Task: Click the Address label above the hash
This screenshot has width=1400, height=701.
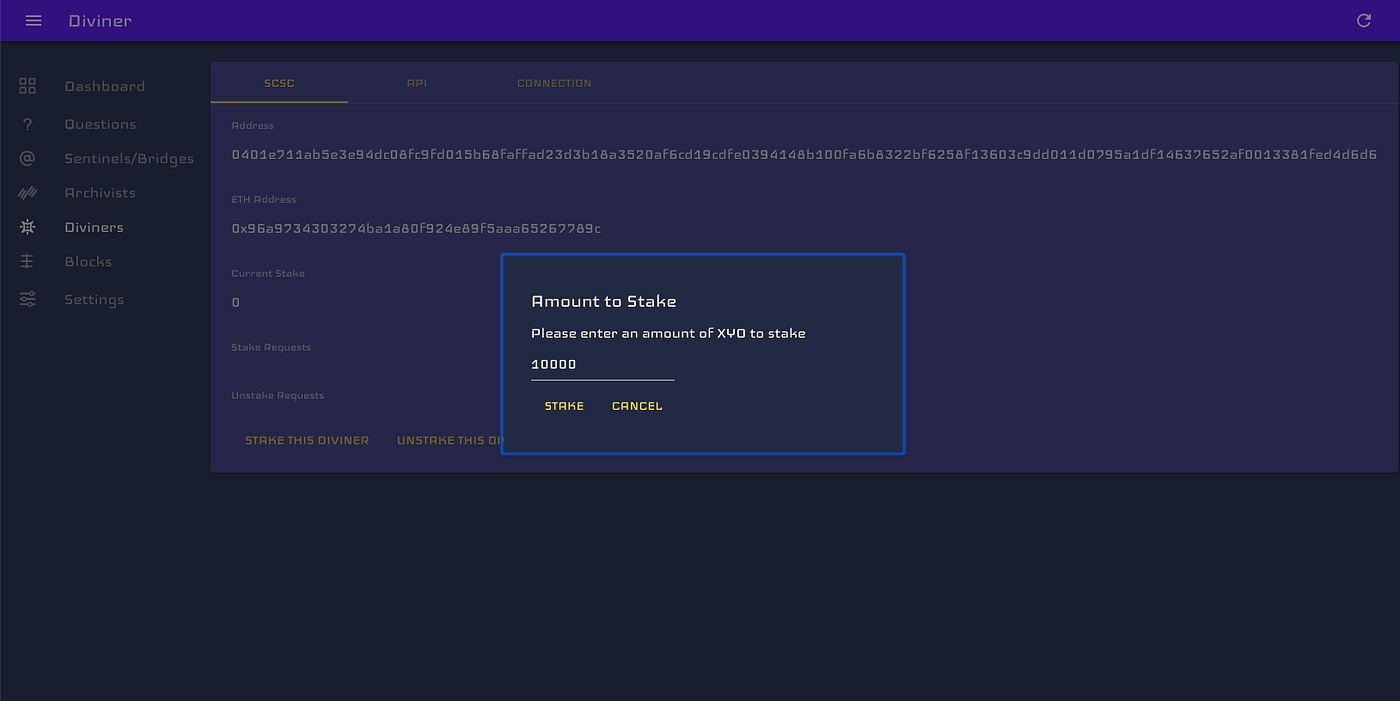Action: click(252, 125)
